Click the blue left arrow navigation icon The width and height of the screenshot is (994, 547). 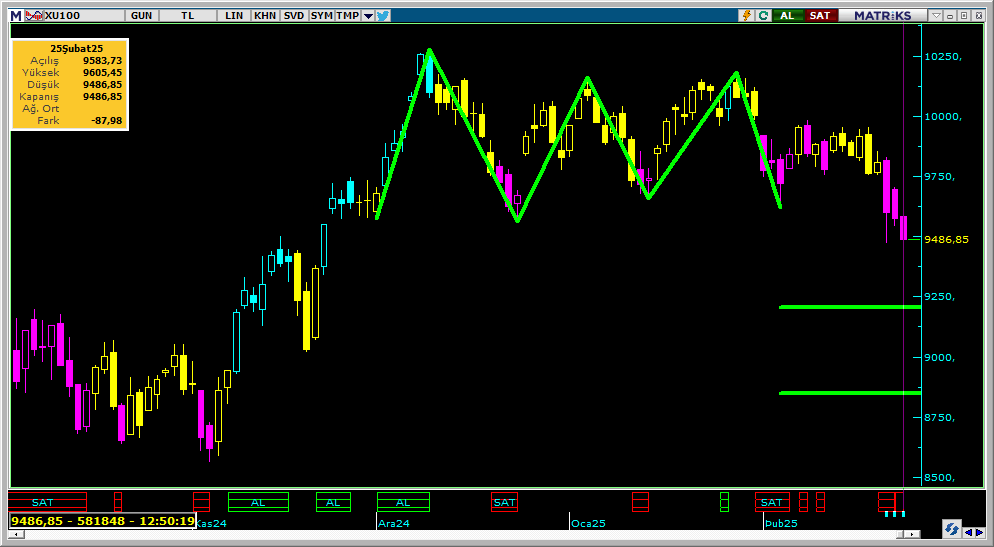pyautogui.click(x=969, y=532)
